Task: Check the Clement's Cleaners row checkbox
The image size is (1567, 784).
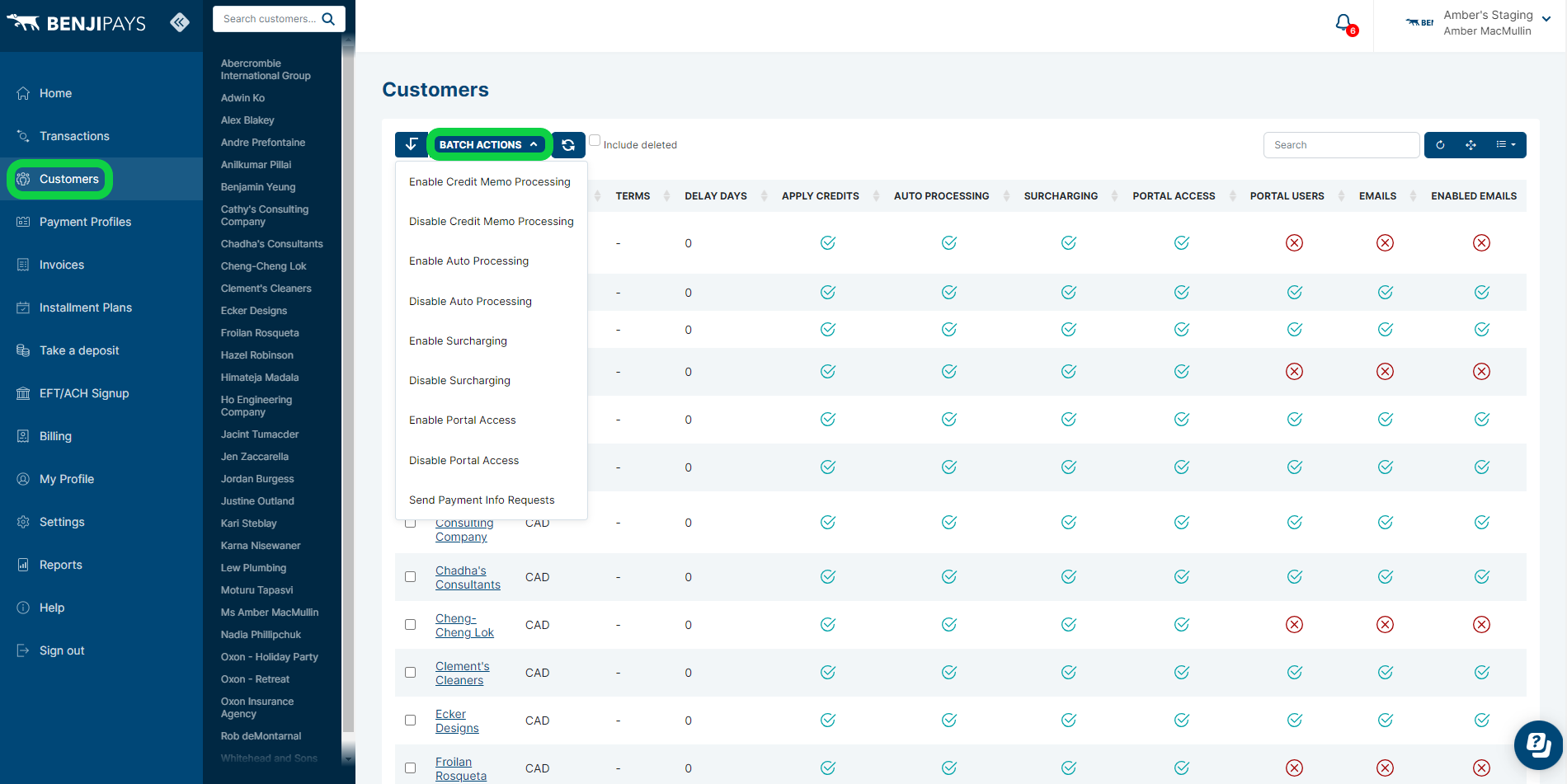Action: (410, 673)
